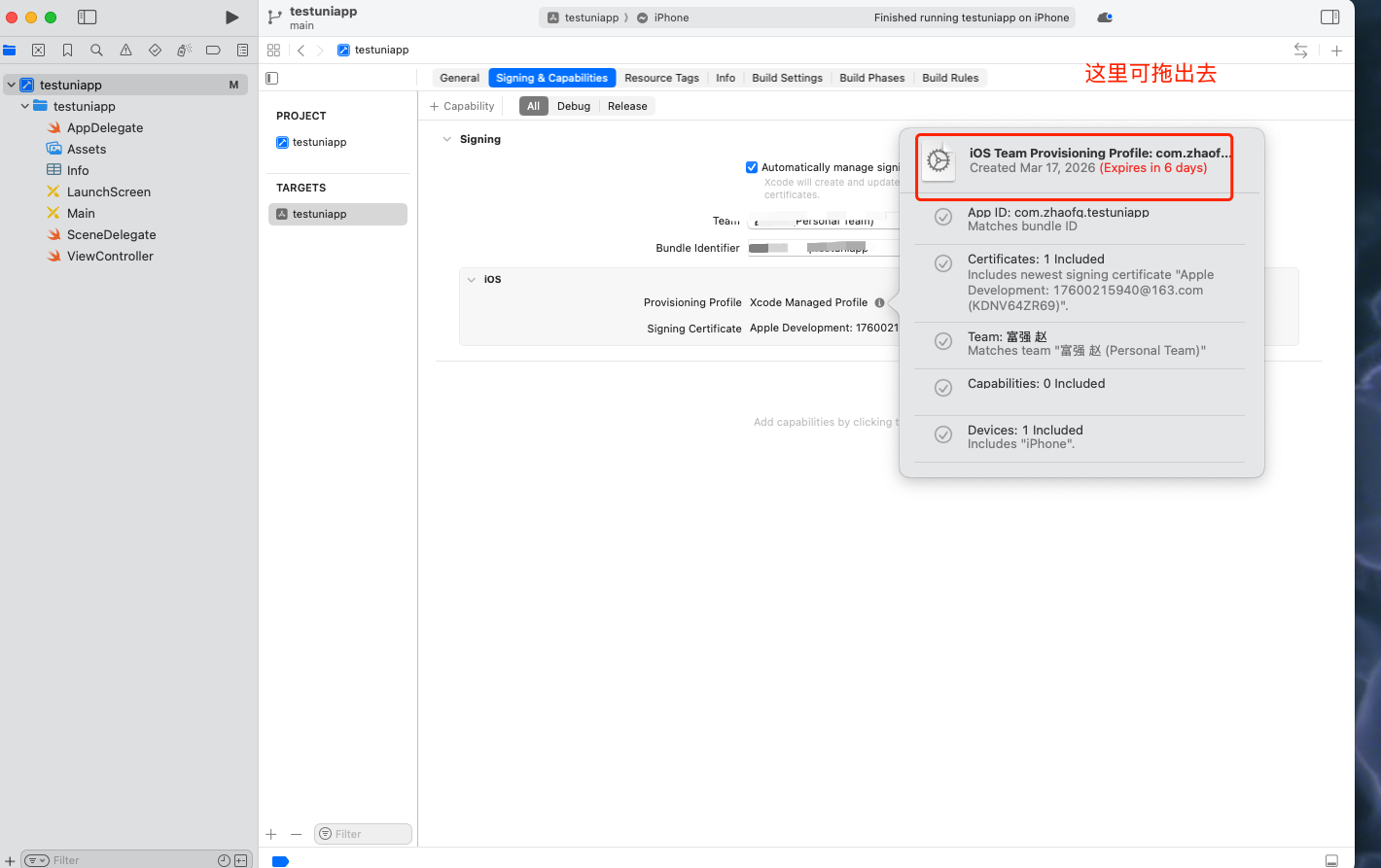Collapse the Signing section
1381x868 pixels.
447,139
